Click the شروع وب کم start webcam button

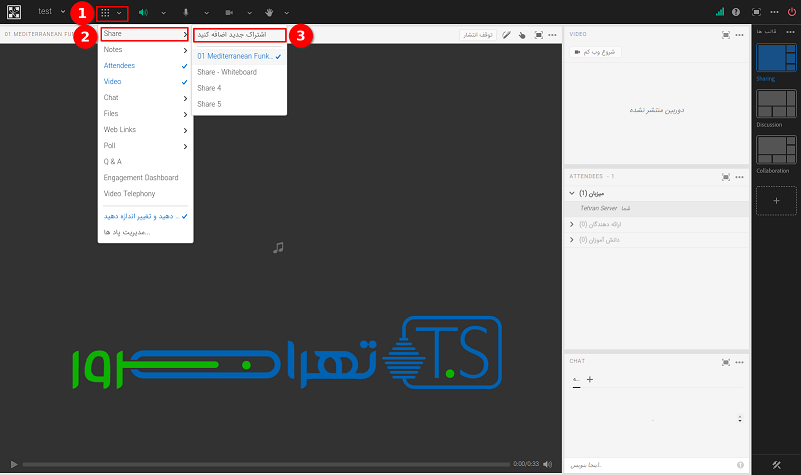click(595, 52)
